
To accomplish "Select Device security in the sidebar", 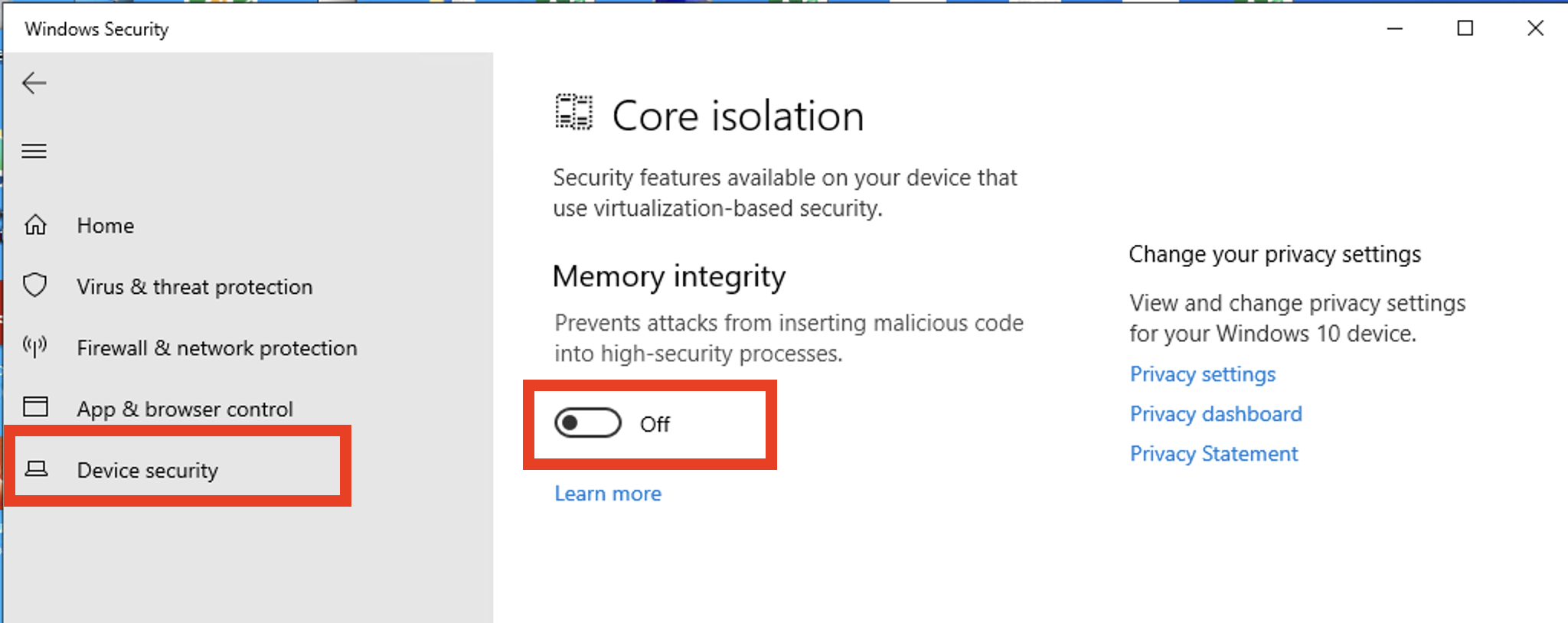I will coord(148,471).
